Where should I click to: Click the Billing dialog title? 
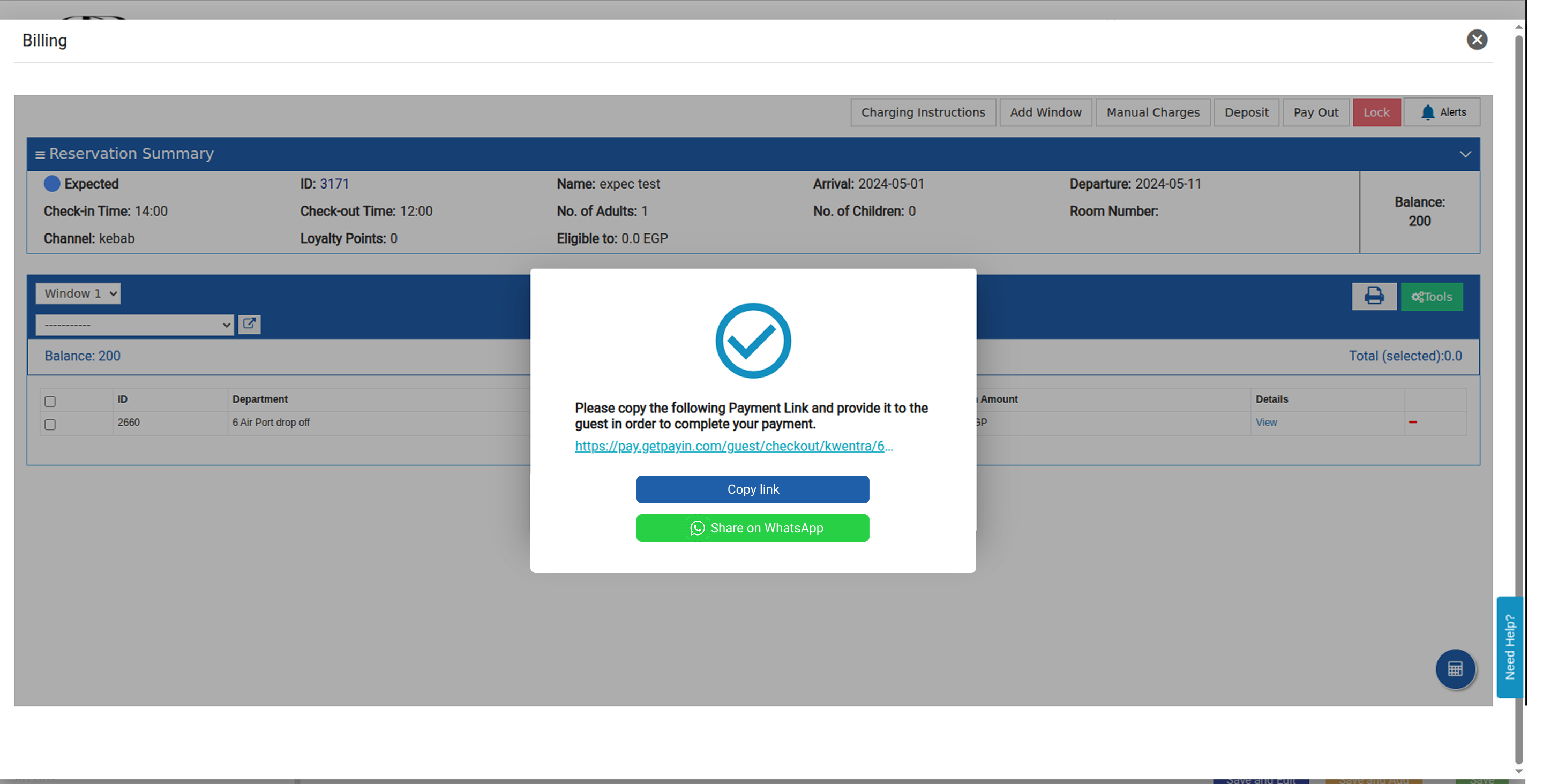[45, 40]
